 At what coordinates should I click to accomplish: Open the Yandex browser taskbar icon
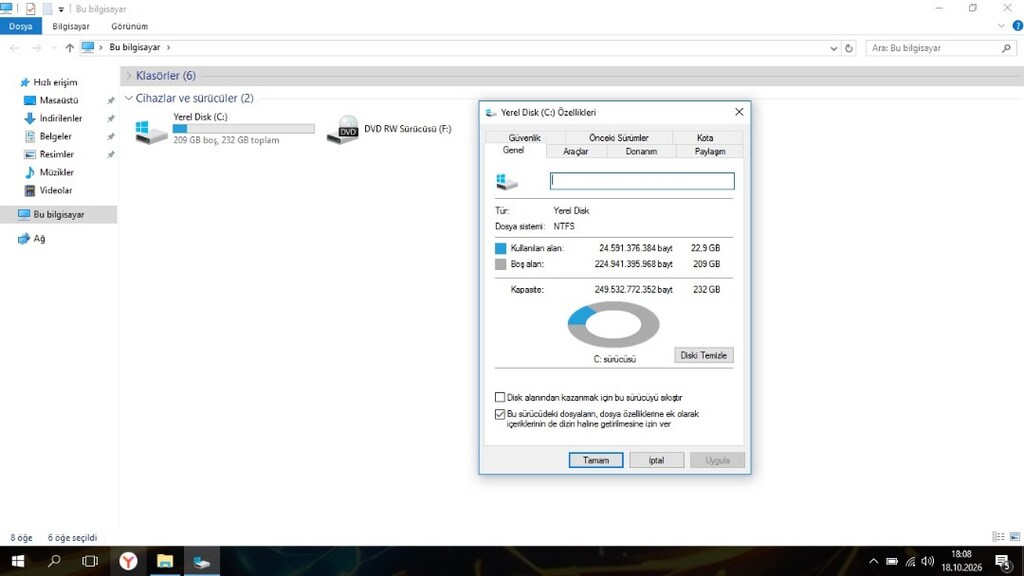[x=128, y=561]
